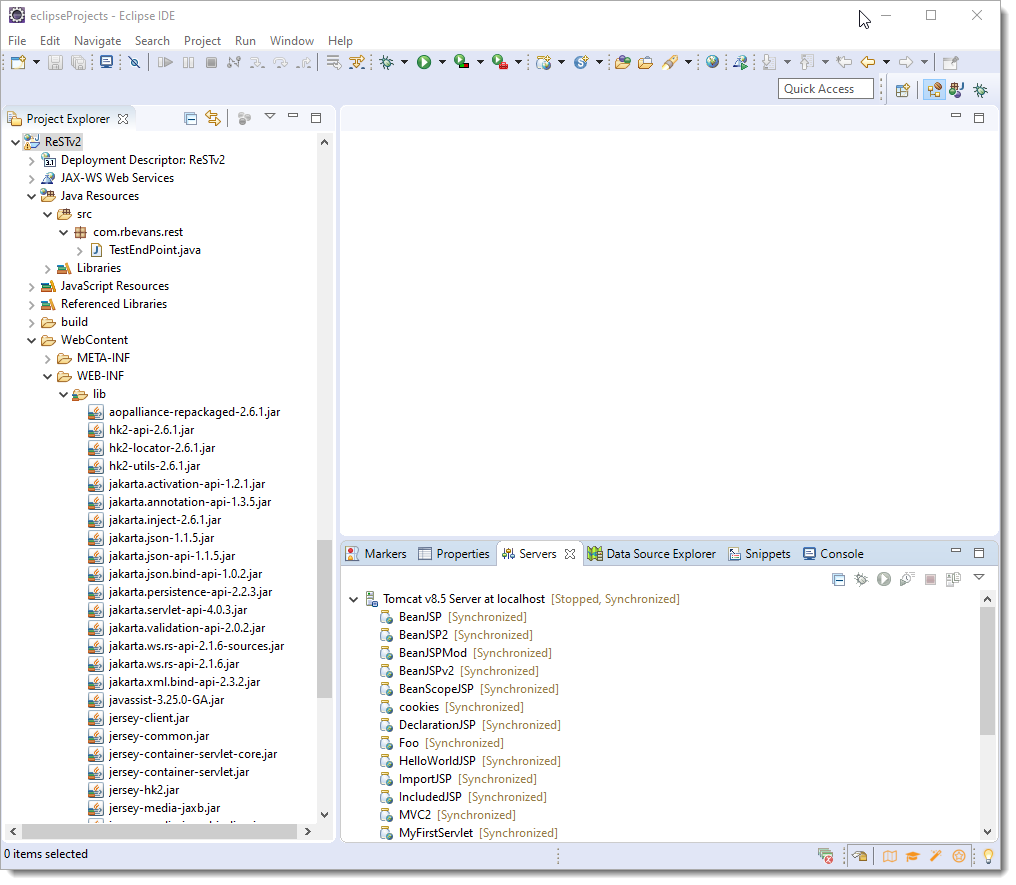Screen dimensions: 1016x885
Task: Click the Open Task folder icon
Action: [645, 62]
